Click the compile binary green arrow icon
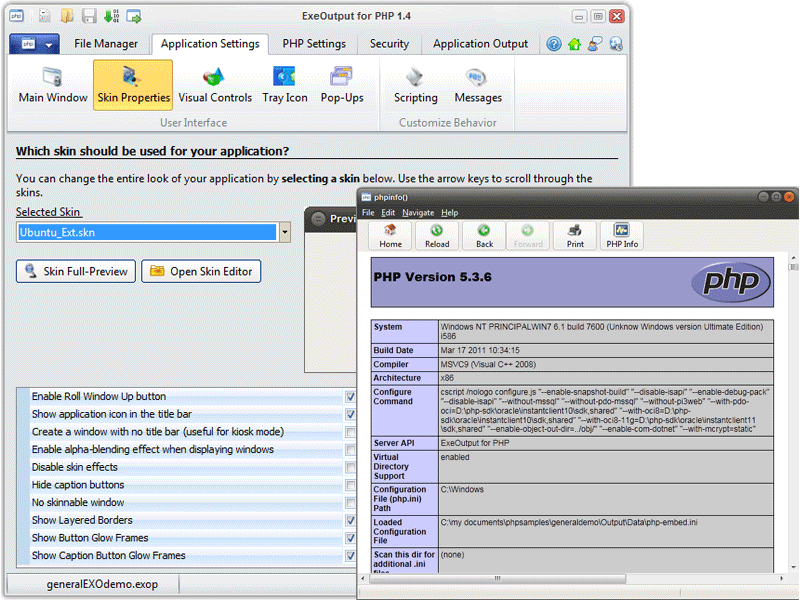800x600 pixels. click(x=112, y=16)
